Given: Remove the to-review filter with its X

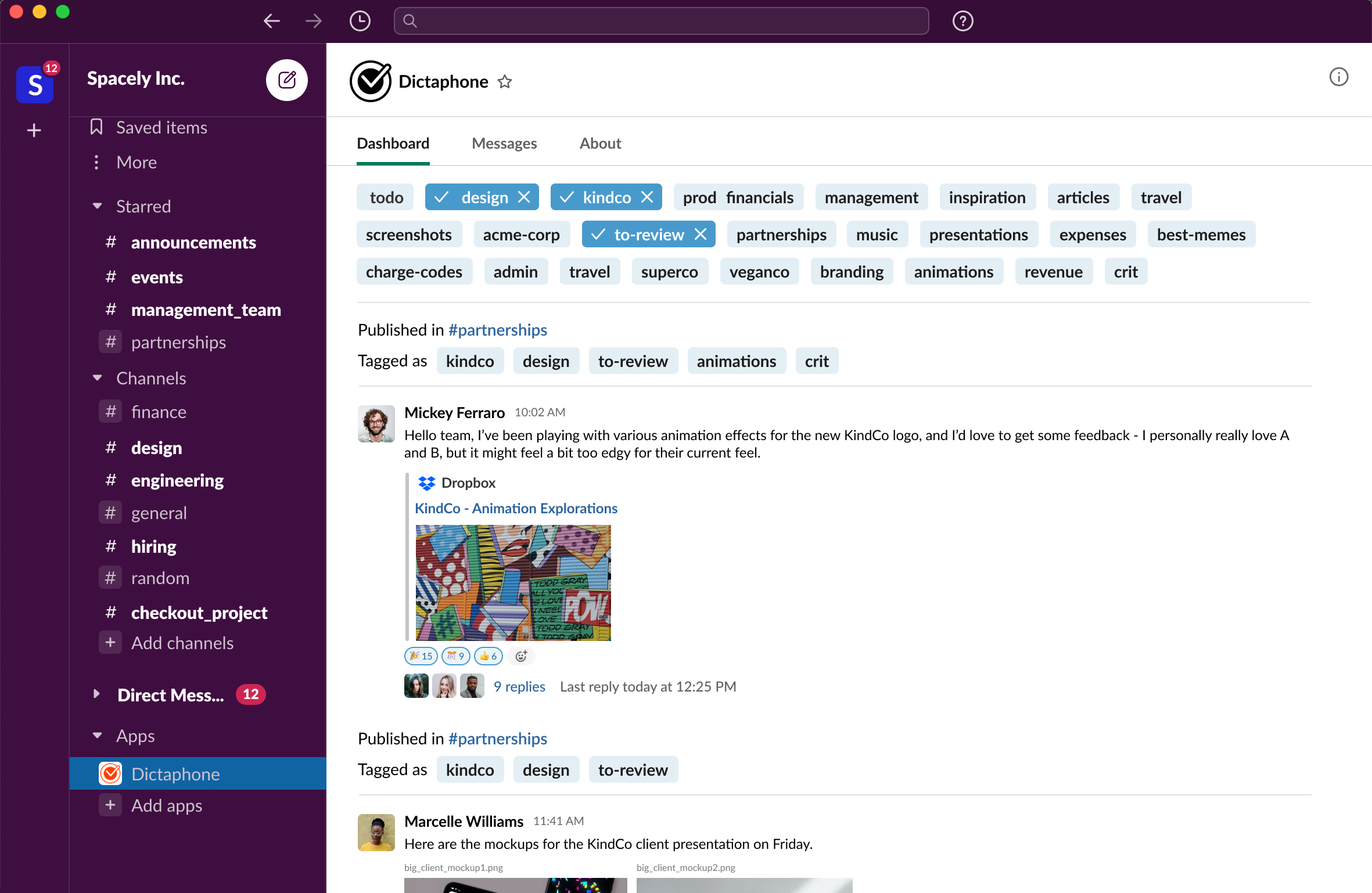Looking at the screenshot, I should click(x=701, y=235).
